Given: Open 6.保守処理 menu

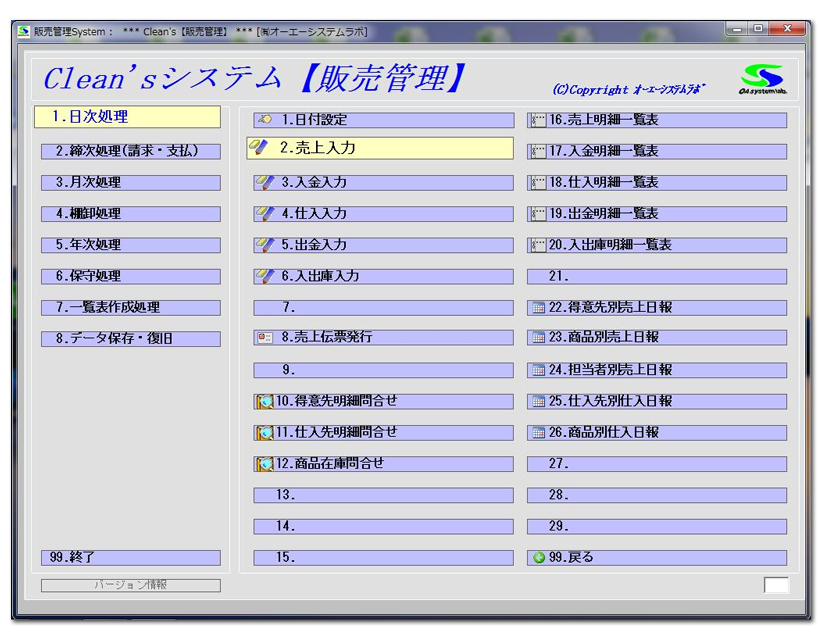Looking at the screenshot, I should coord(131,277).
